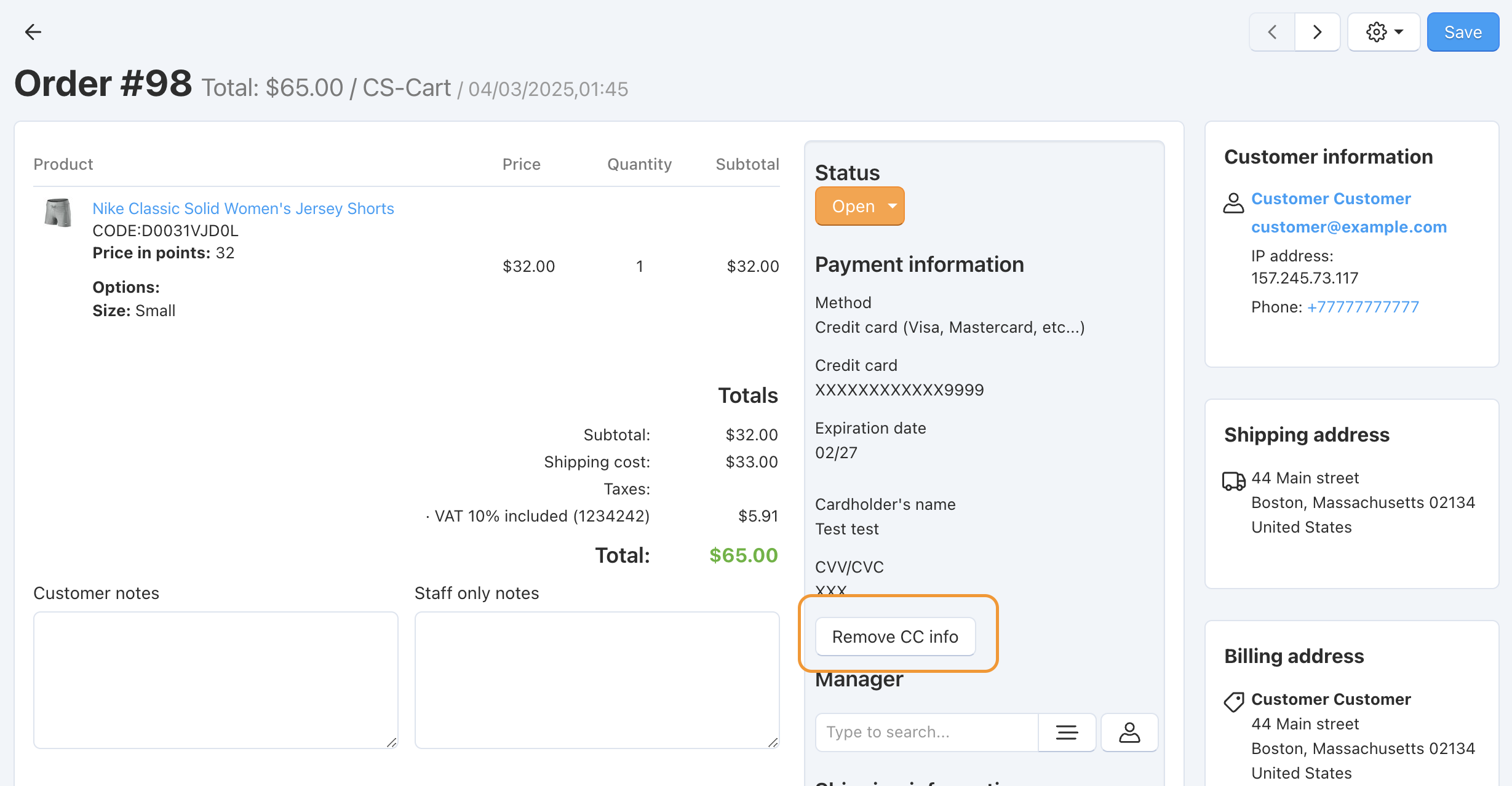Click the billing address tag icon
The image size is (1512, 786).
[1233, 702]
